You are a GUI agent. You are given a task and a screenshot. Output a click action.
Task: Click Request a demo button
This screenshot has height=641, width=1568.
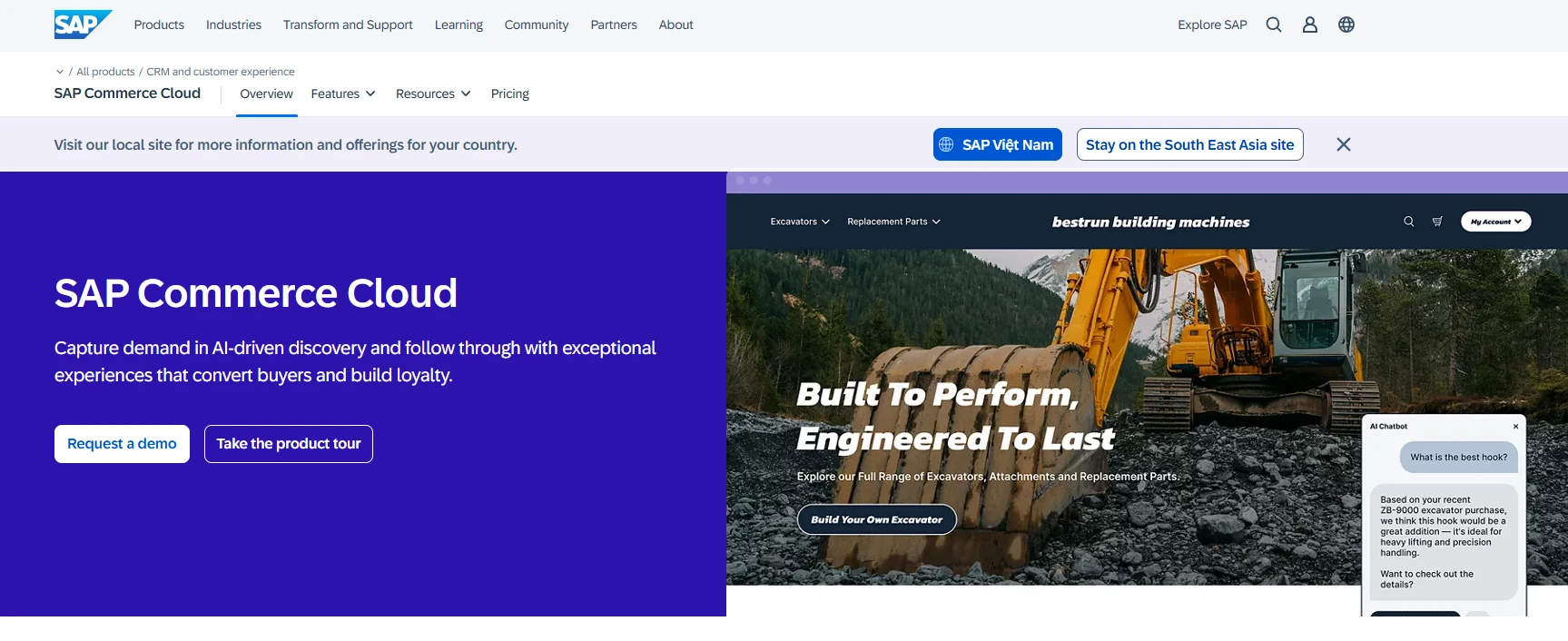[x=122, y=444]
